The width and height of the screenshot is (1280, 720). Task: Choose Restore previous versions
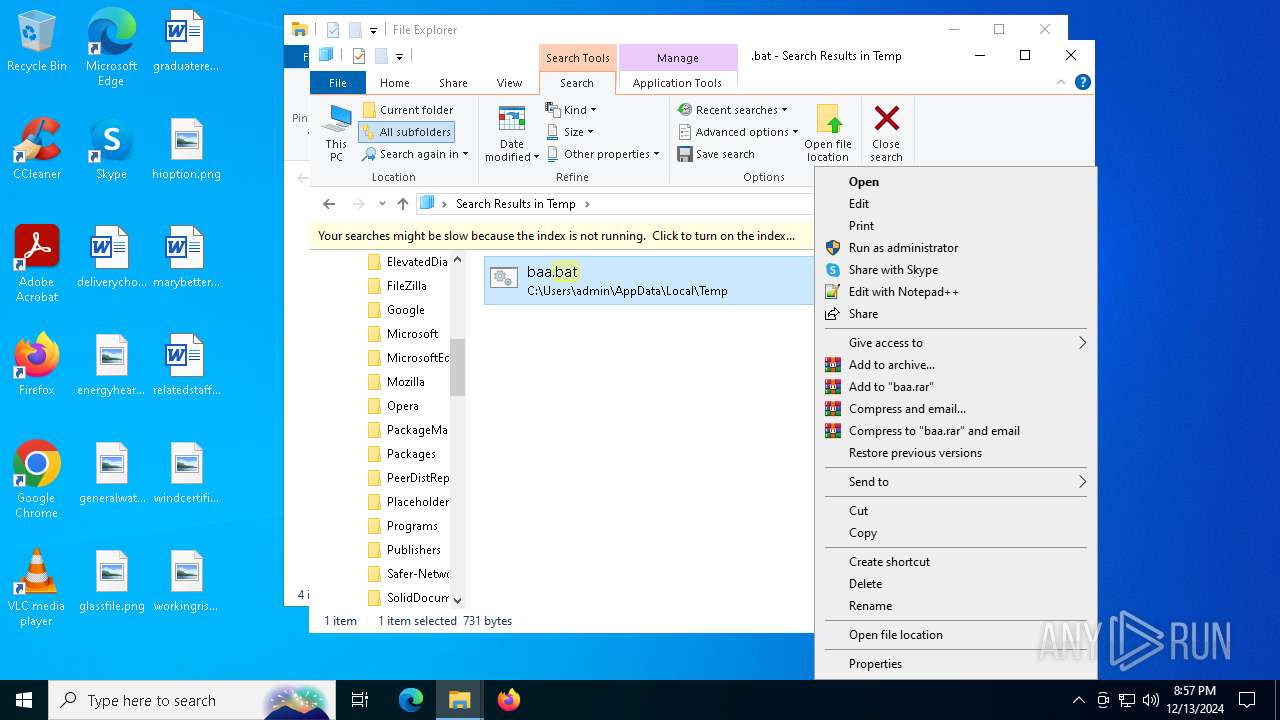click(x=955, y=453)
